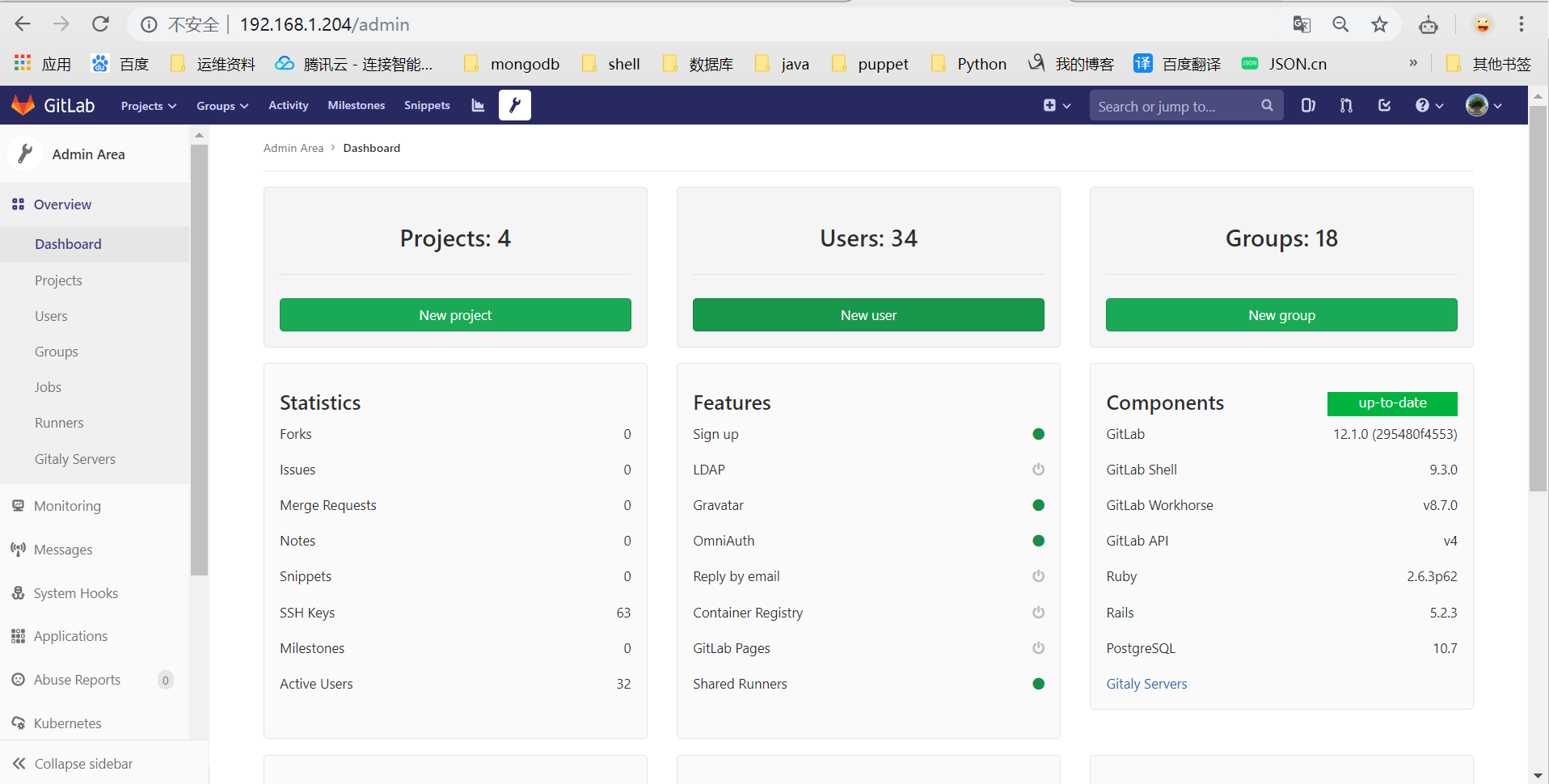The width and height of the screenshot is (1549, 784).
Task: Click the Admin Area sidebar header
Action: click(x=95, y=154)
